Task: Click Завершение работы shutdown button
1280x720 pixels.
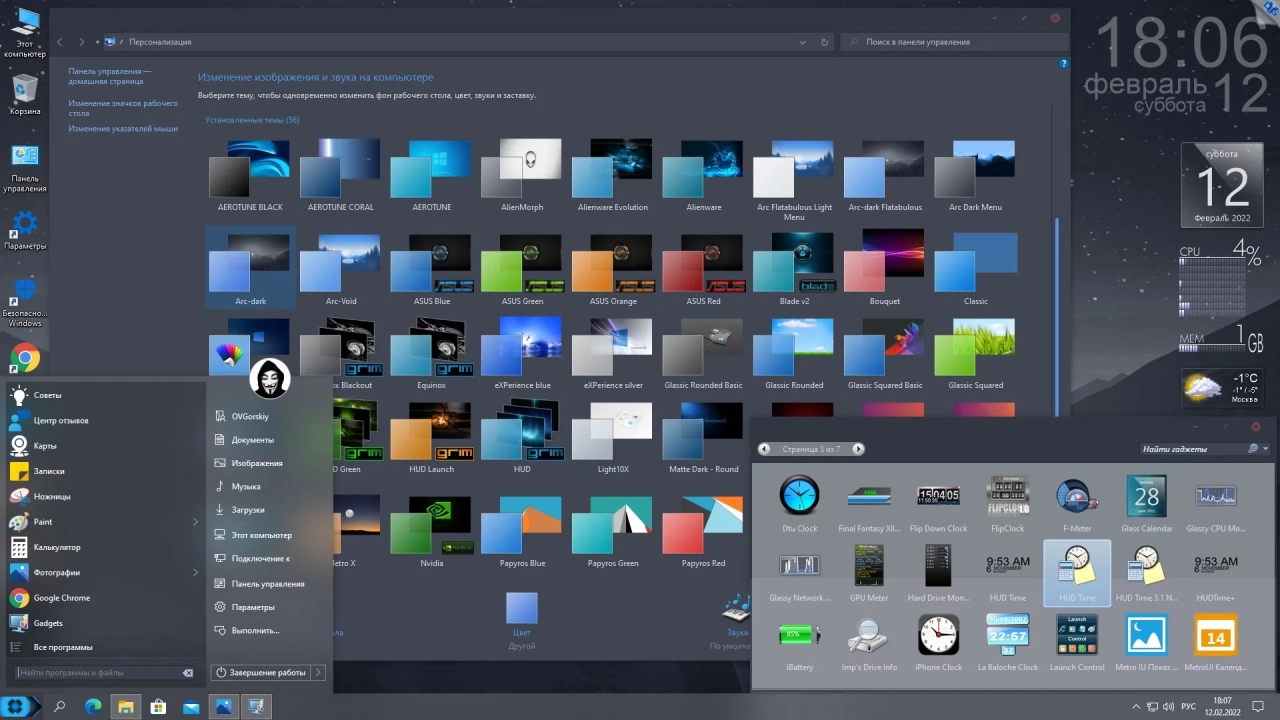Action: [261, 673]
